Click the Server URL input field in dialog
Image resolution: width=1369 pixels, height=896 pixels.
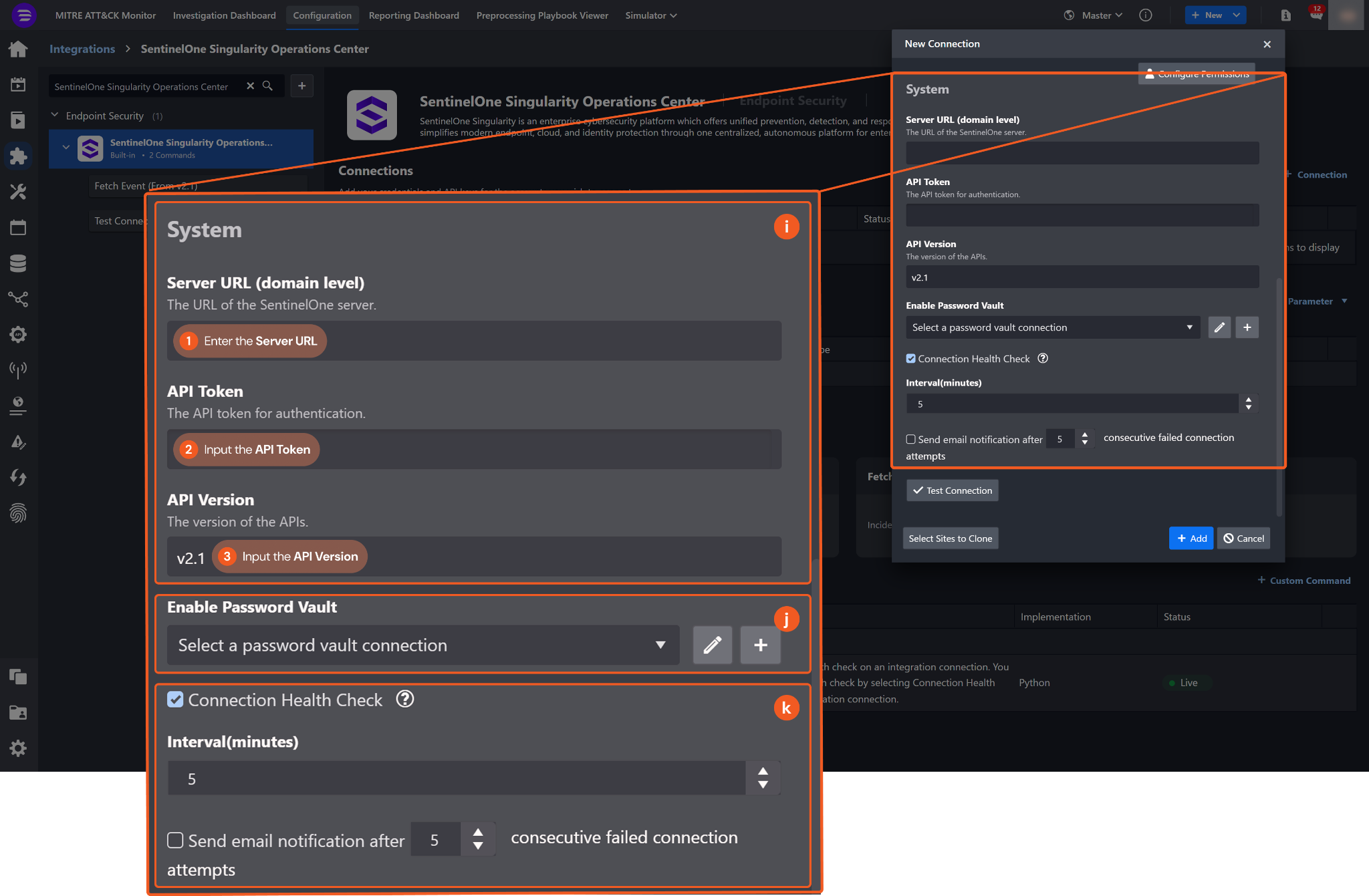[1082, 153]
